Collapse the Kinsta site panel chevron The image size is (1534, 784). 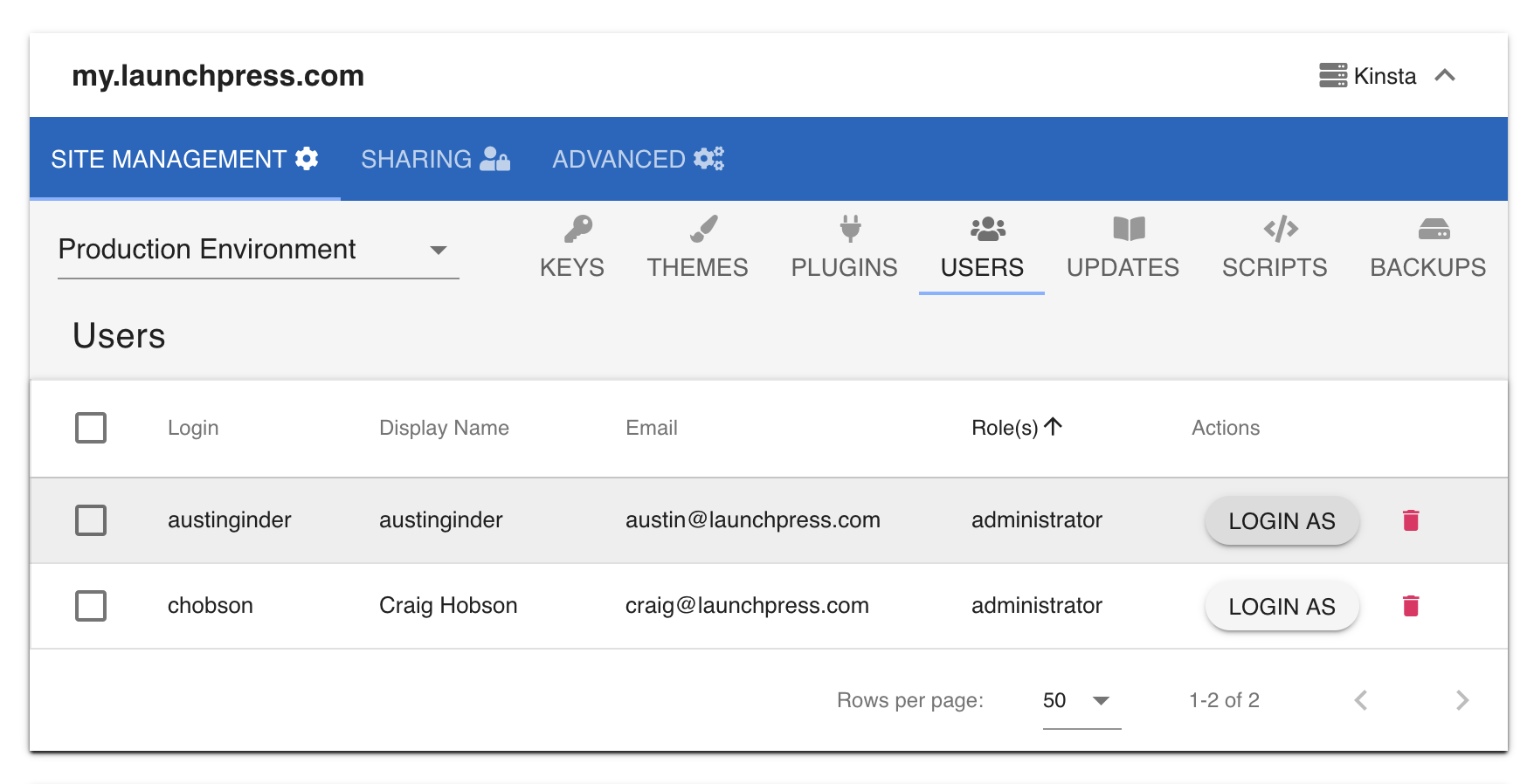pos(1445,76)
